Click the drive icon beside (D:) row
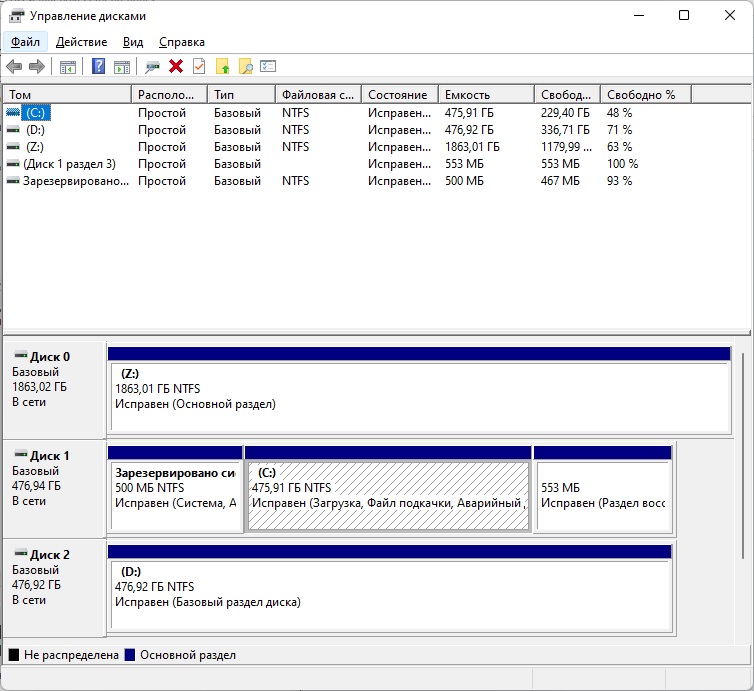Viewport: 754px width, 691px height. tap(13, 130)
